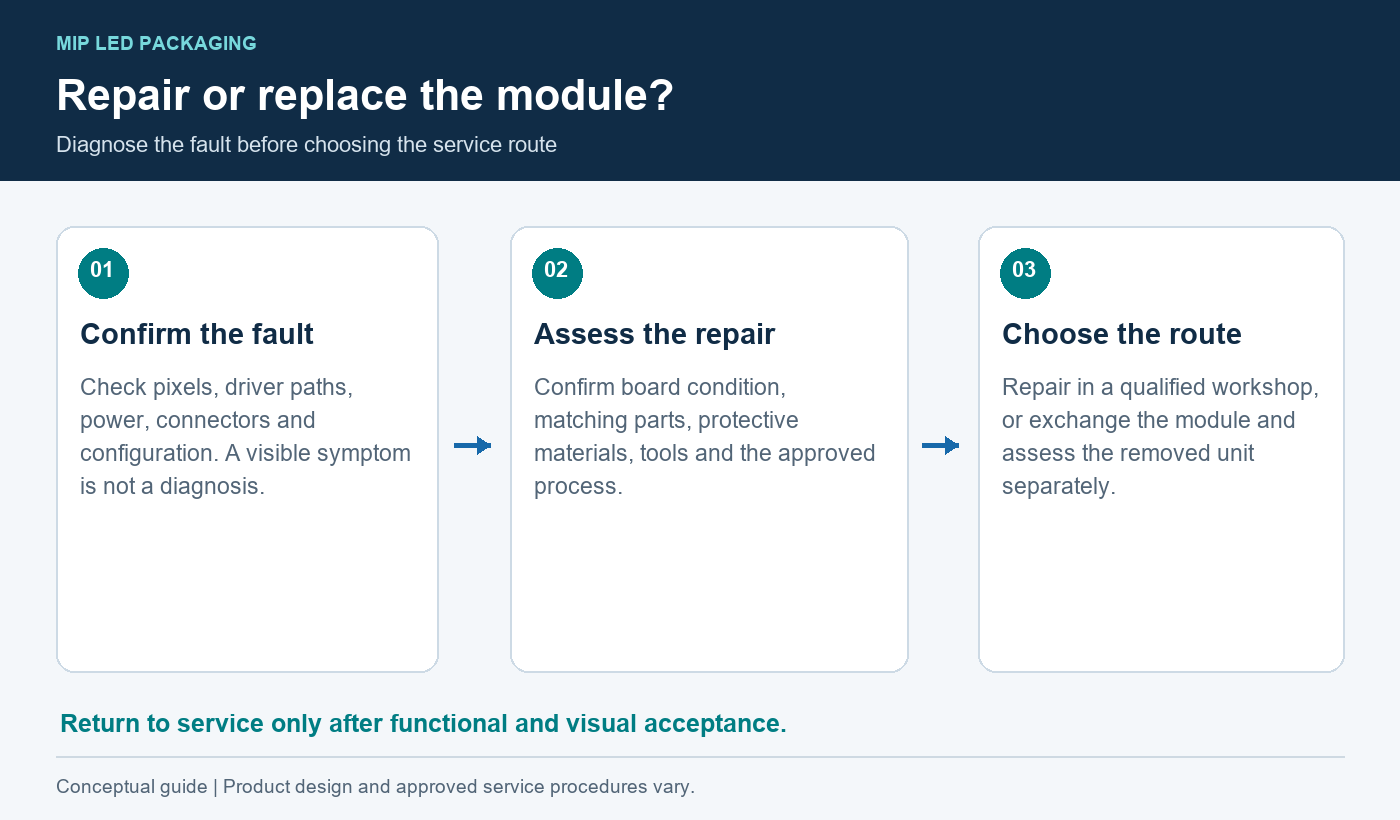Click the "Return to service only after" statement

(x=424, y=724)
